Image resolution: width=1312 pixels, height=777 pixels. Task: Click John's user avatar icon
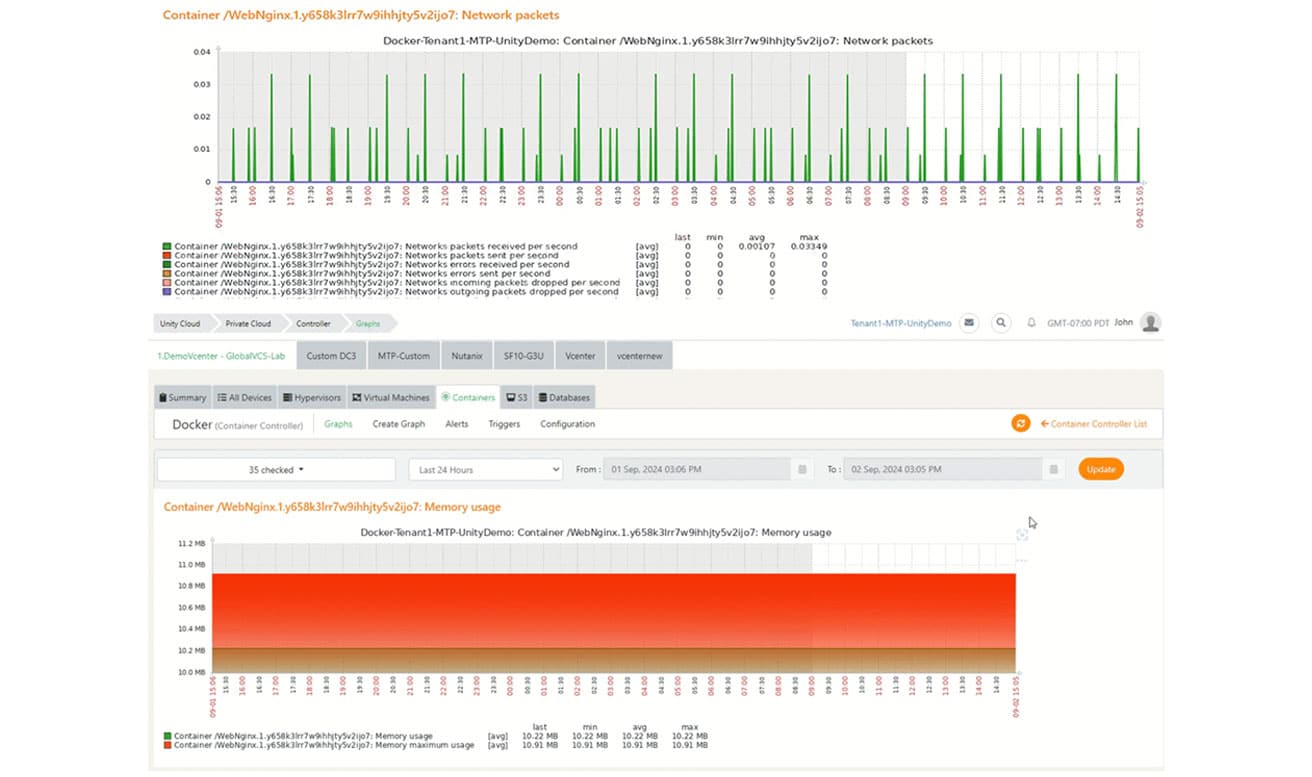click(1151, 323)
